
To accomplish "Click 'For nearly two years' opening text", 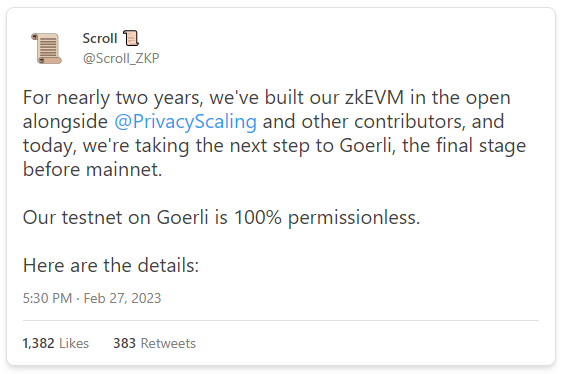I will (113, 98).
